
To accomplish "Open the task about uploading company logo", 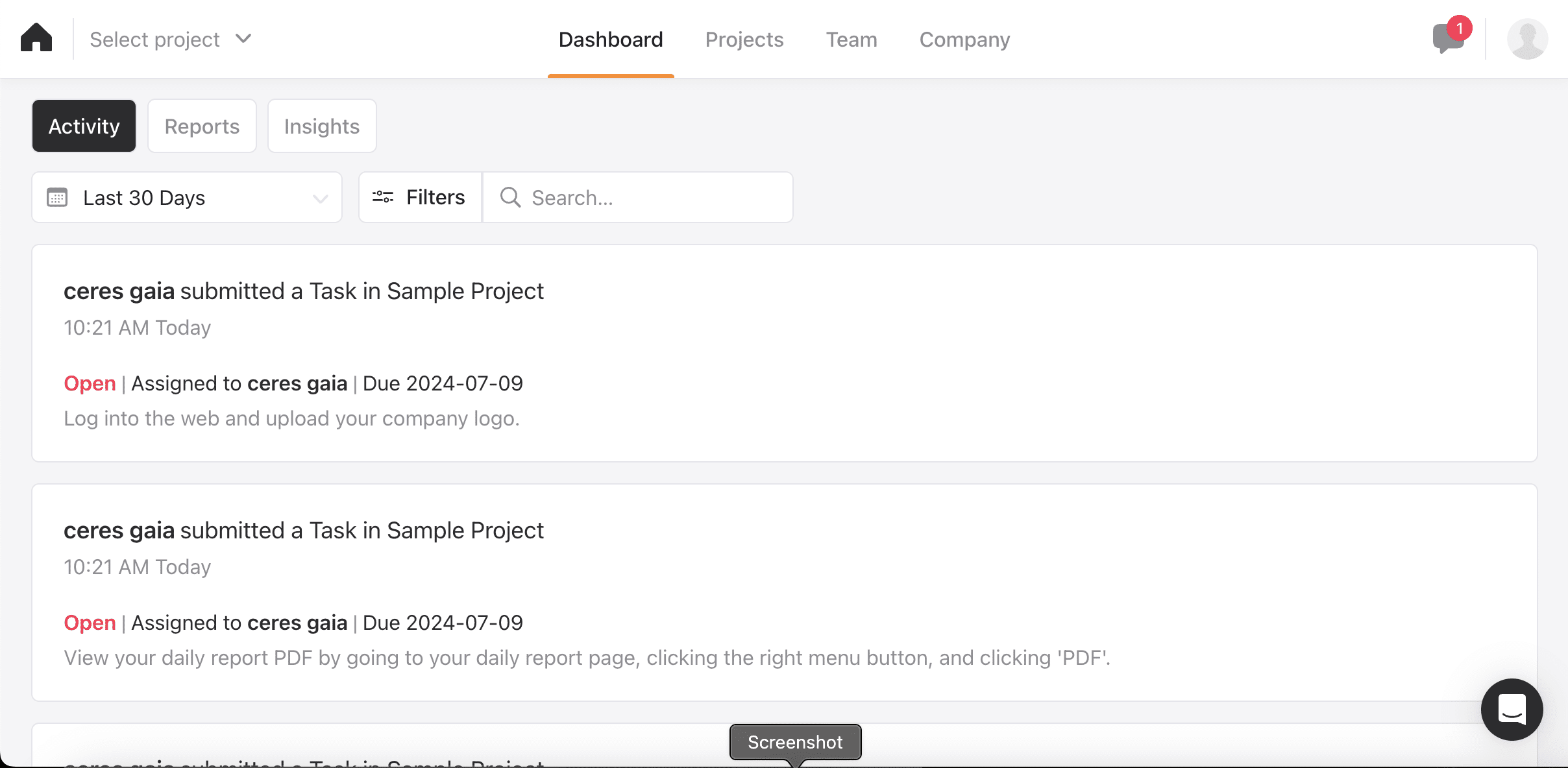I will (784, 354).
